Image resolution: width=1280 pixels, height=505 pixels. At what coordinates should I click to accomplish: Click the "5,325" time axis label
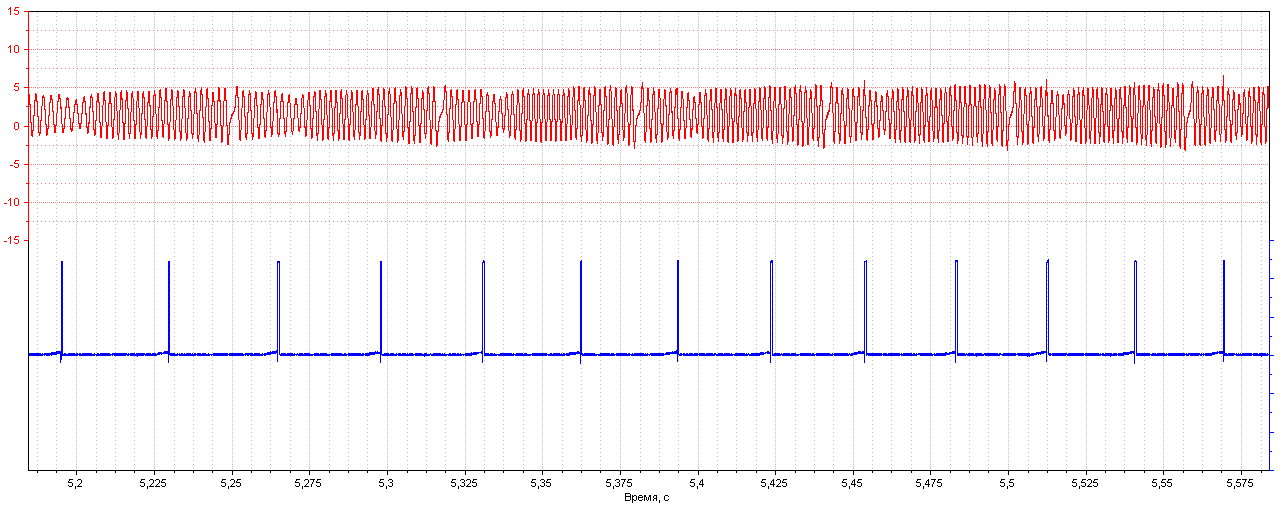click(464, 483)
